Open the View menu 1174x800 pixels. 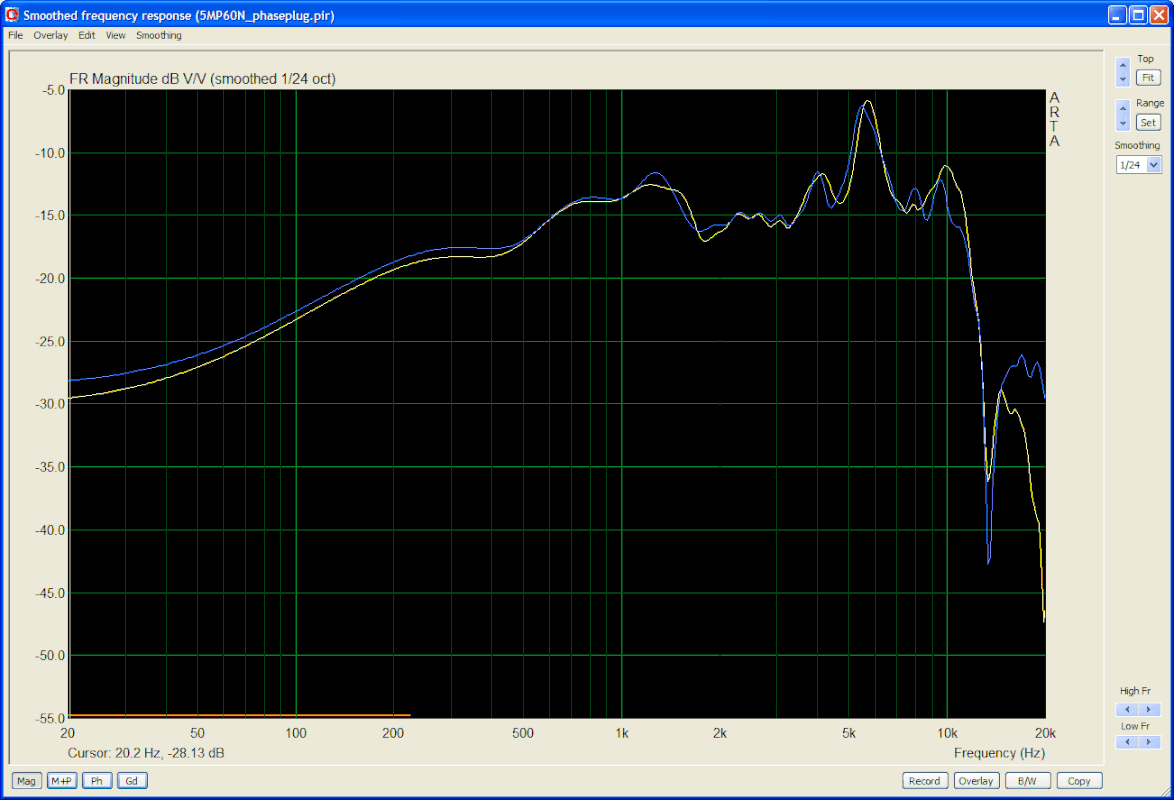pos(115,35)
